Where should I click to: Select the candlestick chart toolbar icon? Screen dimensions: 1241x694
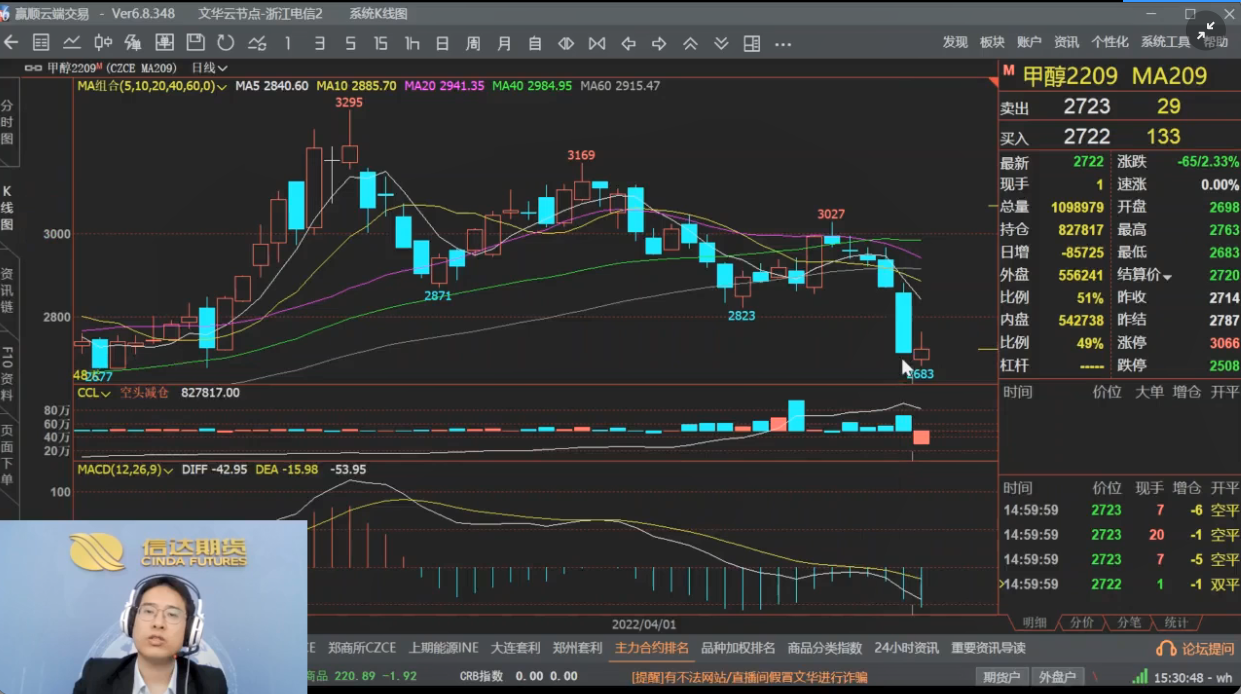103,43
